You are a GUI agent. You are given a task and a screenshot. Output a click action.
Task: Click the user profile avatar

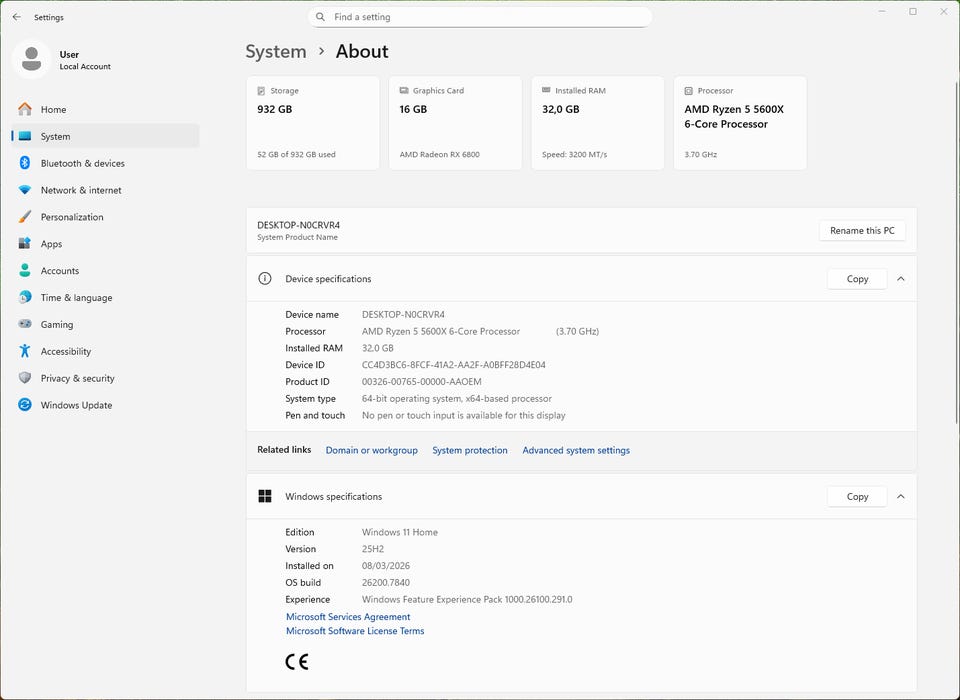pyautogui.click(x=32, y=59)
